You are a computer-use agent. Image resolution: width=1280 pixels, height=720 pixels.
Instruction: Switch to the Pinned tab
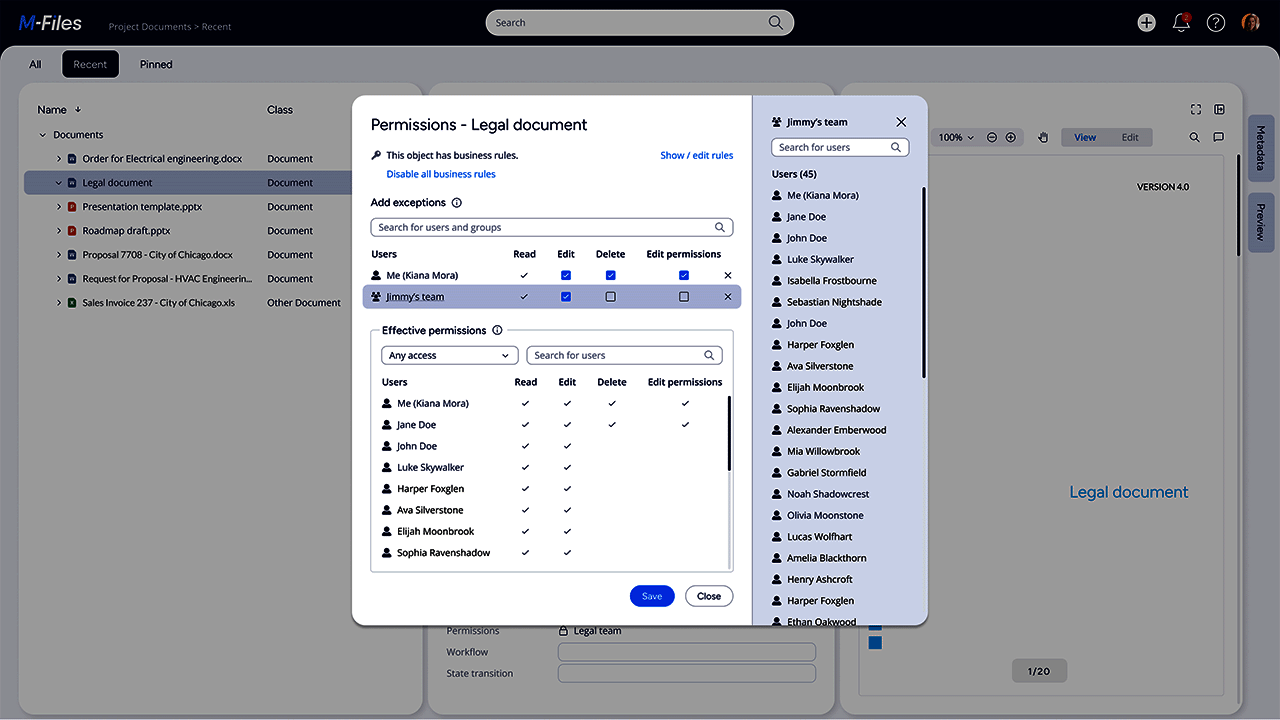click(156, 65)
